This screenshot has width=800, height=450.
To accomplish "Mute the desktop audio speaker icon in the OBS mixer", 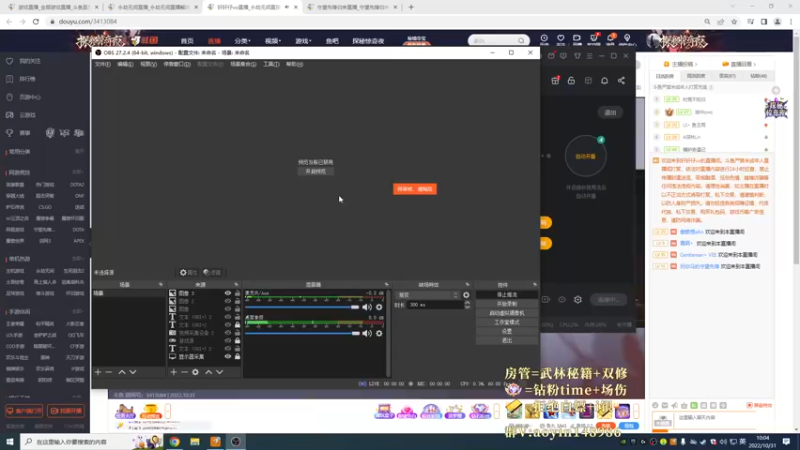I will (367, 333).
